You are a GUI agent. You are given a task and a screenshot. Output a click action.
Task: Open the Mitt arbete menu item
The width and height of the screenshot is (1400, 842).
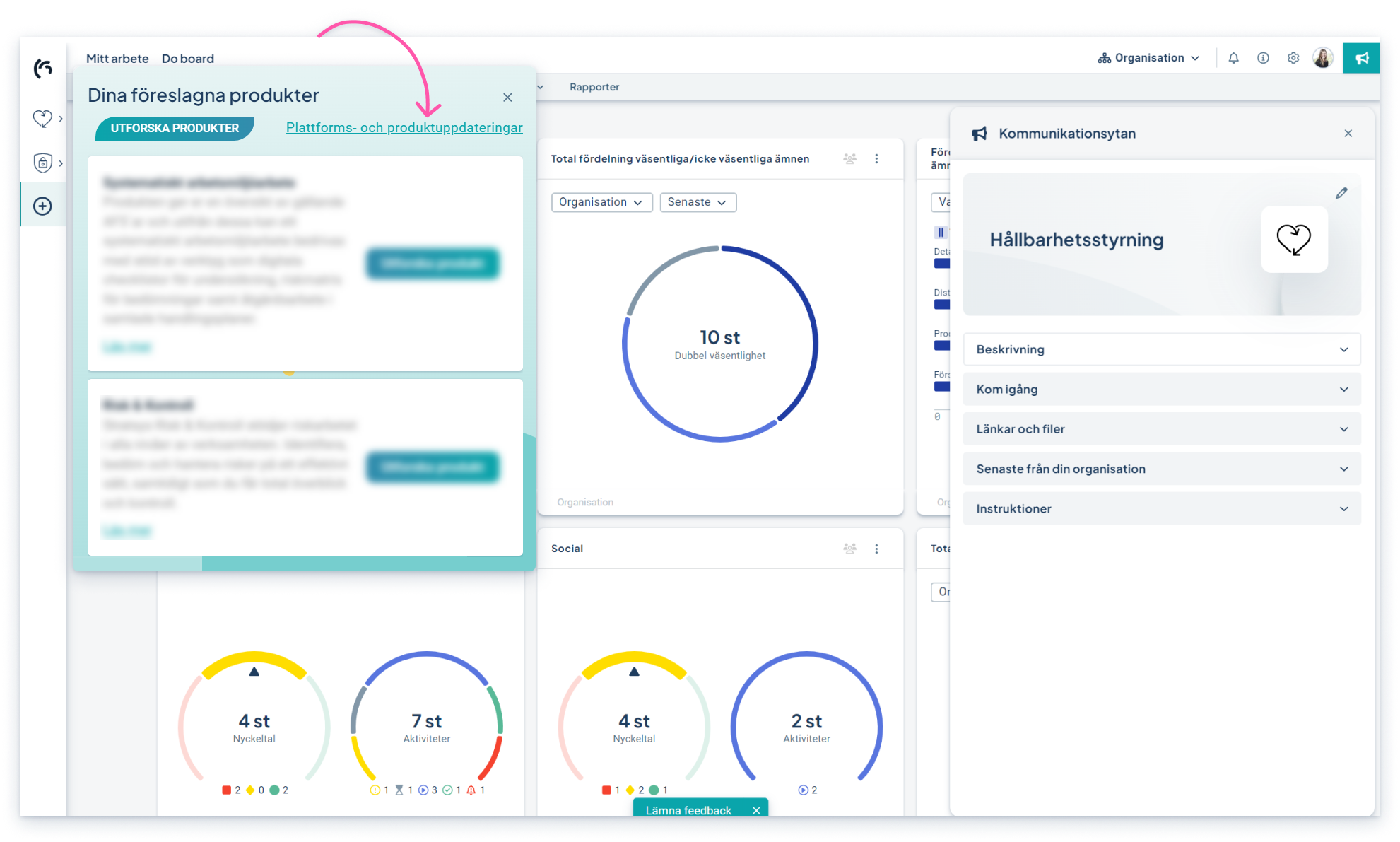click(117, 59)
